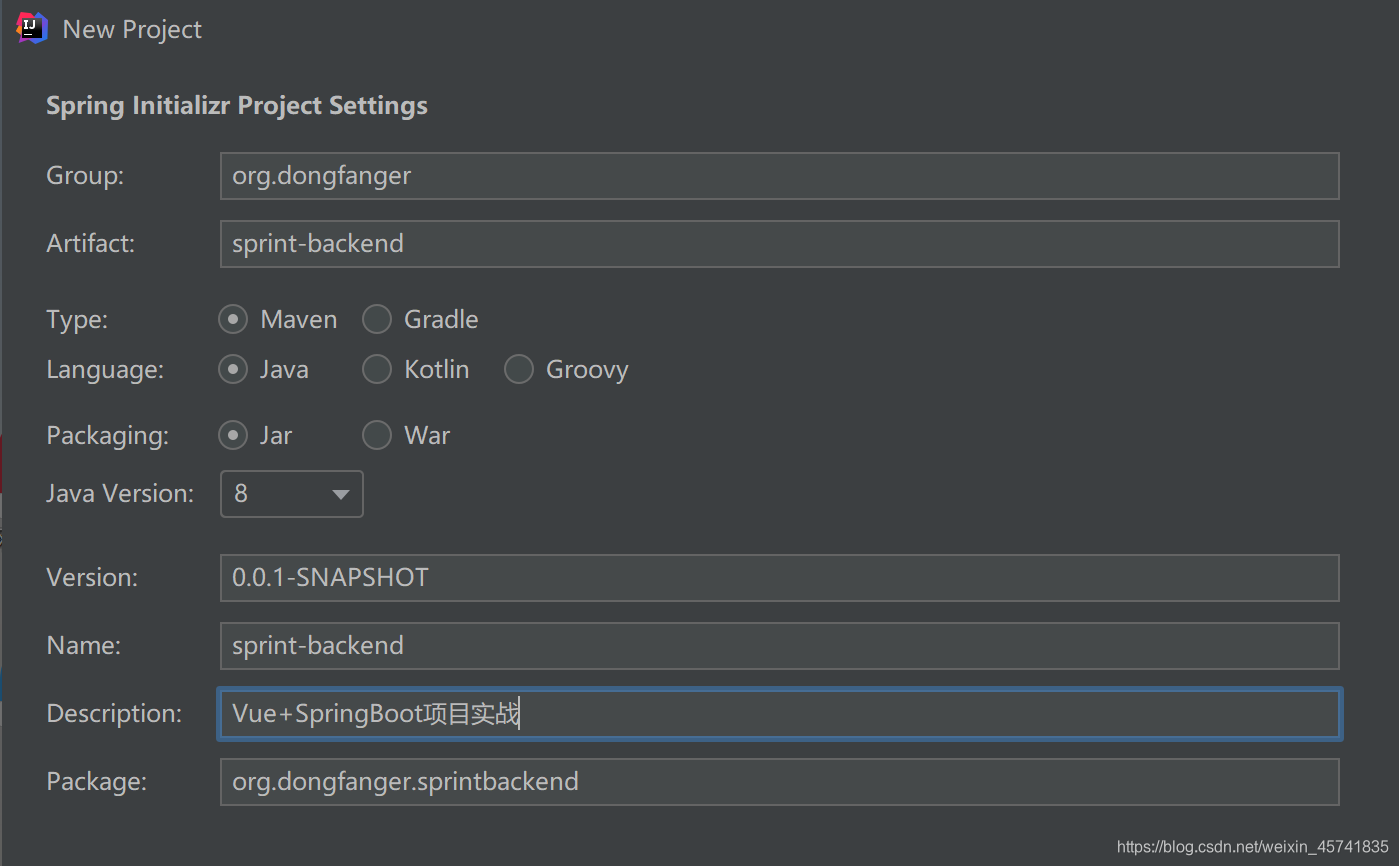Click the Package field with org.dongfanger.sprintbackend
This screenshot has height=866, width=1399.
click(779, 782)
